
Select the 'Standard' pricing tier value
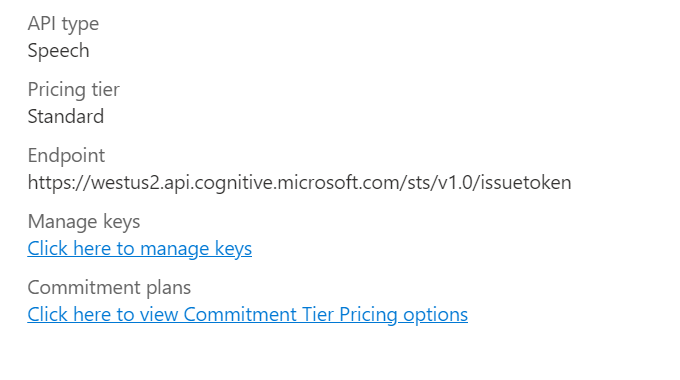66,117
